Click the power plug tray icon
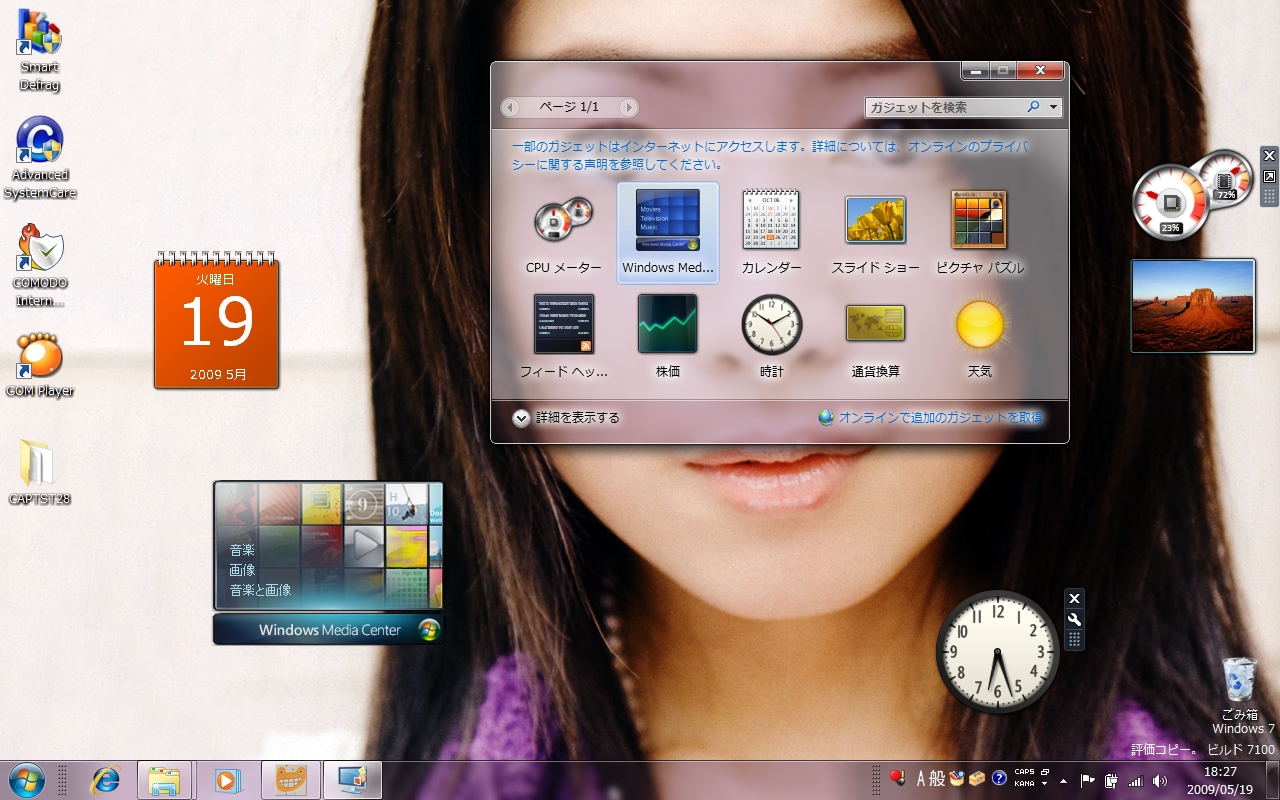Screen dimensions: 1280x800 [x=1111, y=780]
